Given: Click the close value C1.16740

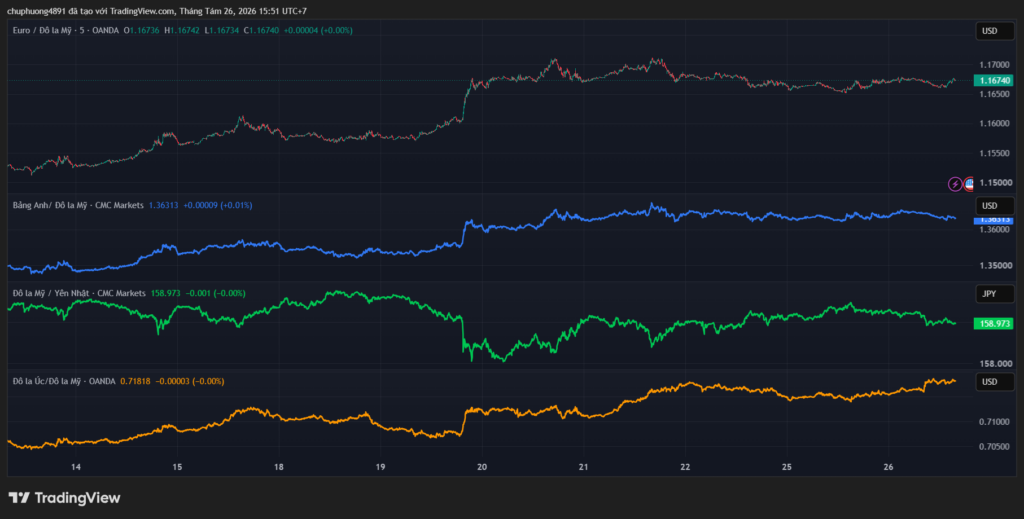Looking at the screenshot, I should coord(261,30).
